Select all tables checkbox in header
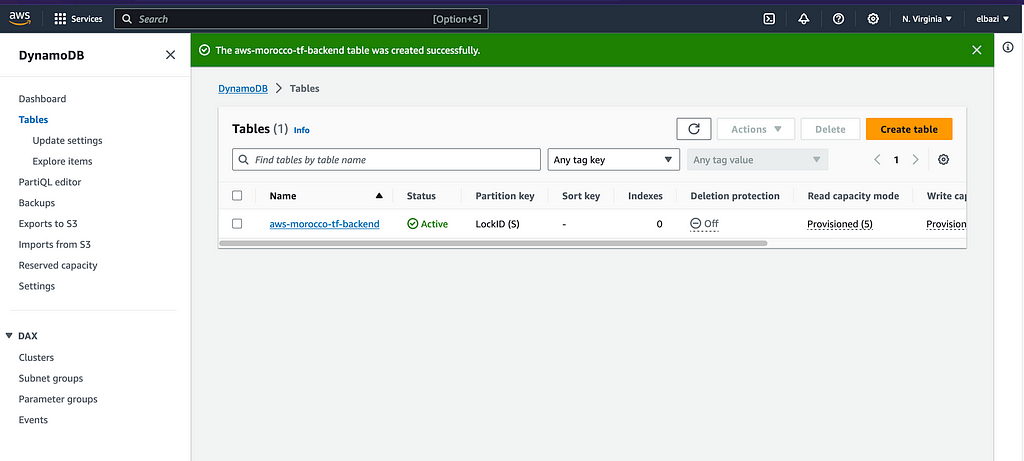The height and width of the screenshot is (461, 1024). [237, 195]
